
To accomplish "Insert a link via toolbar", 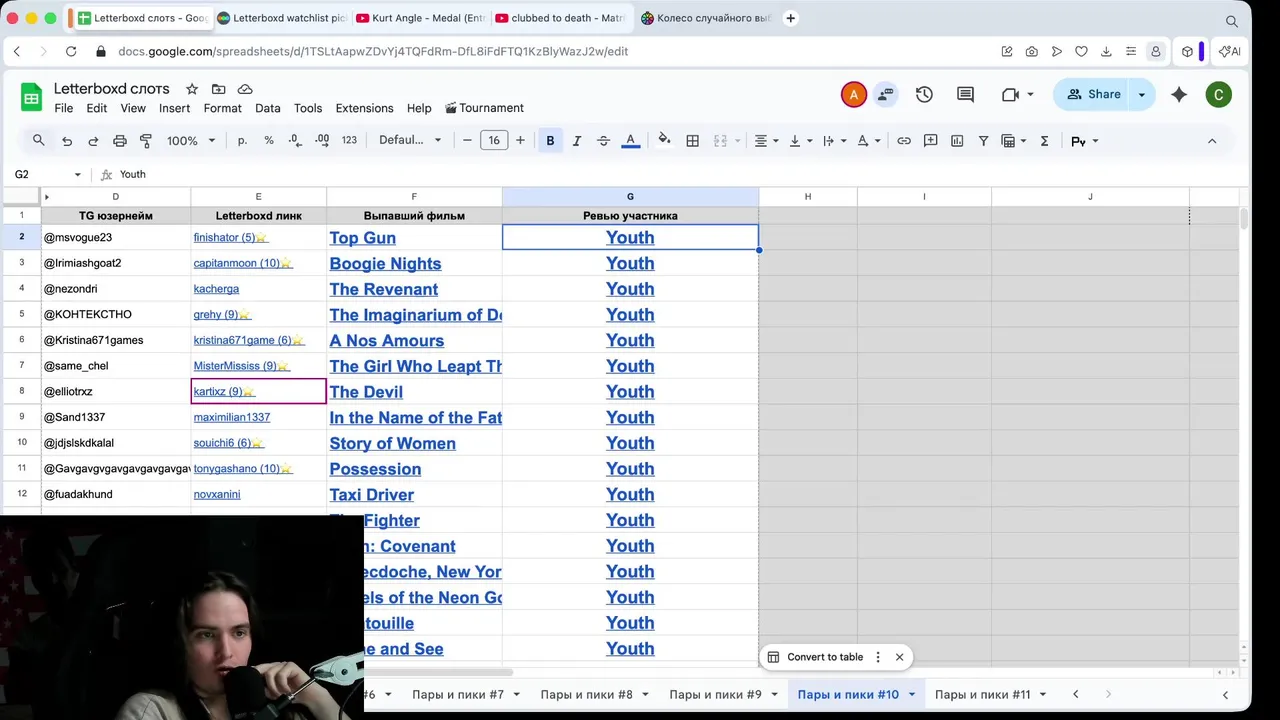I will tap(904, 141).
